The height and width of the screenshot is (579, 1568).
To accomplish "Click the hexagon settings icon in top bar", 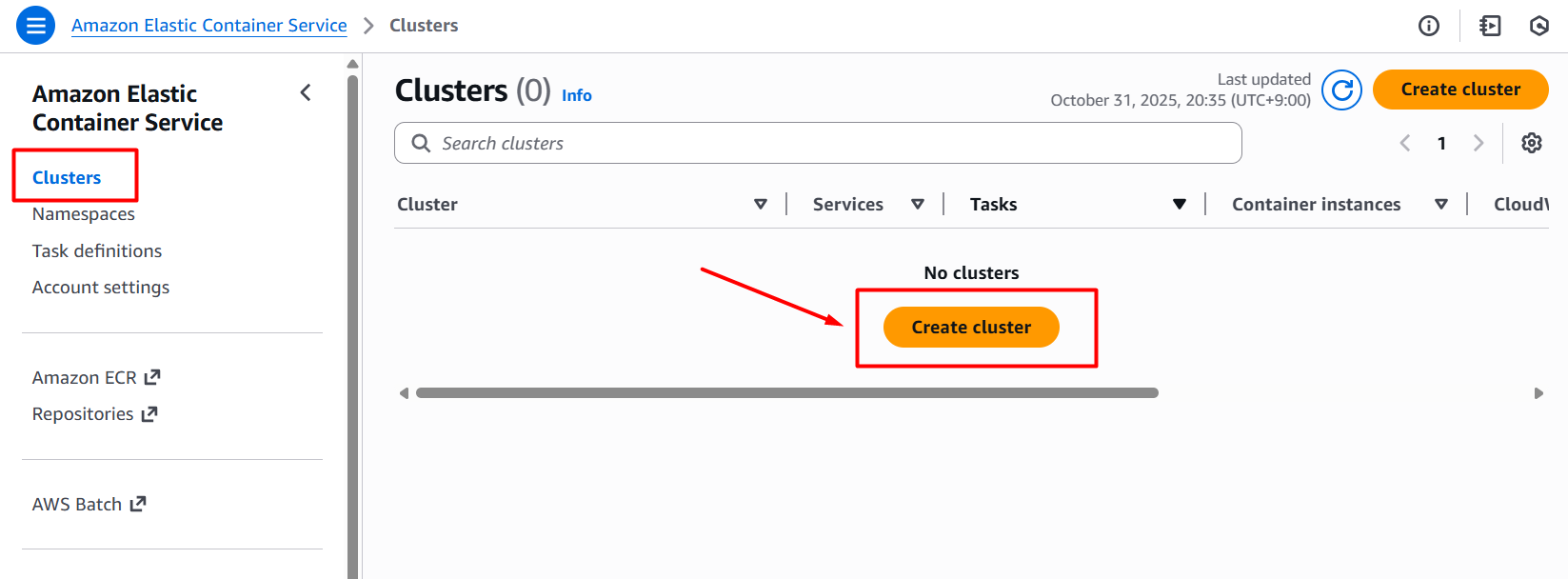I will point(1539,26).
